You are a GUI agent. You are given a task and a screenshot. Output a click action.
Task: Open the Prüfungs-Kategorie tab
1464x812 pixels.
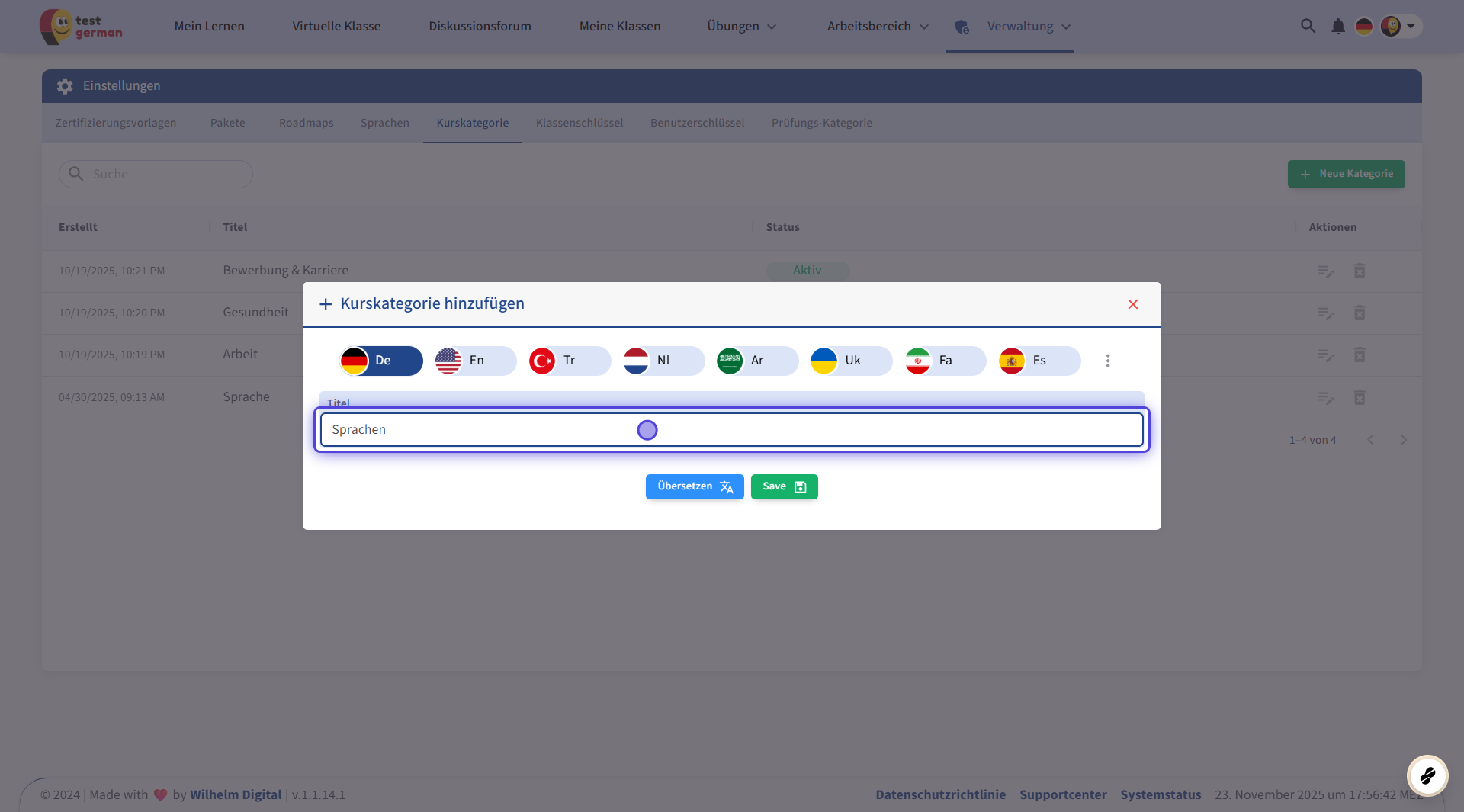[821, 123]
